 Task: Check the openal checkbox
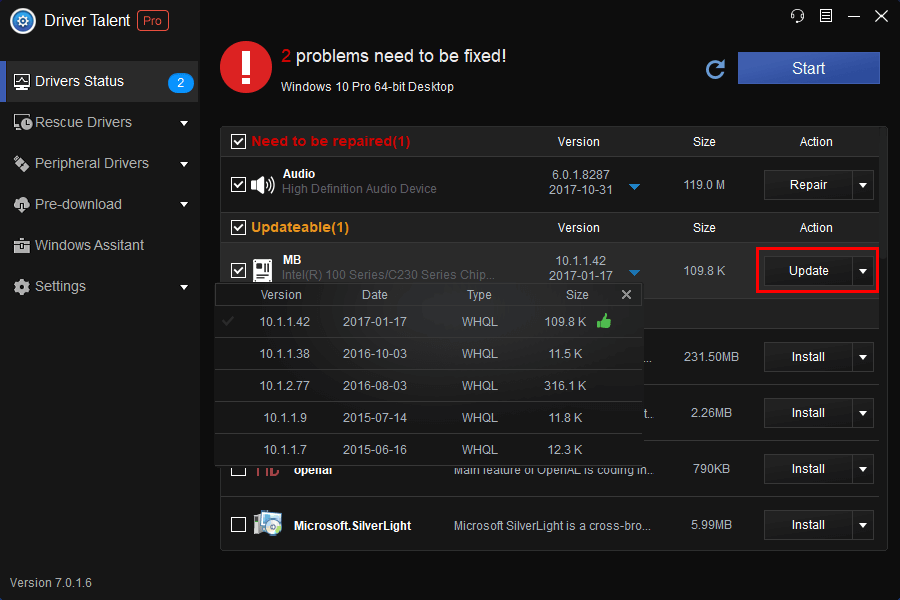(238, 471)
